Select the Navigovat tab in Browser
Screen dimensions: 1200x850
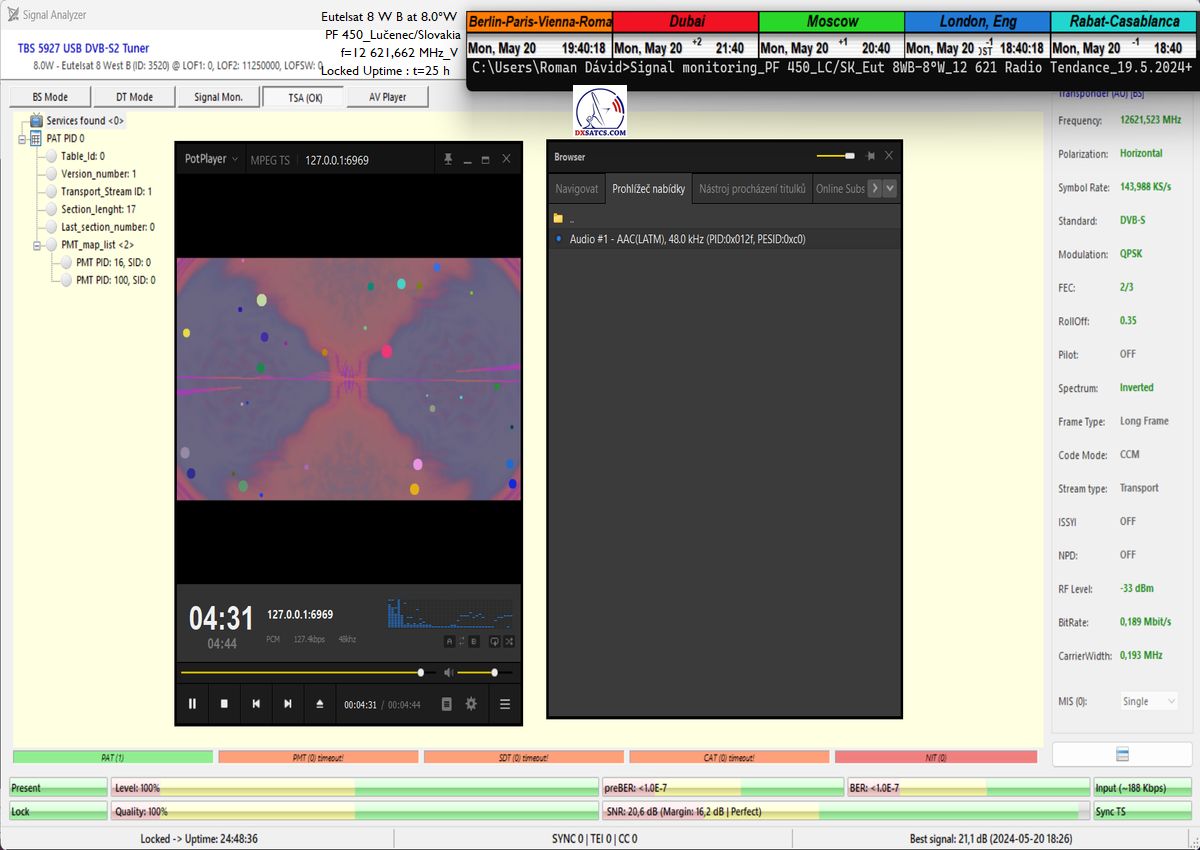click(x=577, y=188)
